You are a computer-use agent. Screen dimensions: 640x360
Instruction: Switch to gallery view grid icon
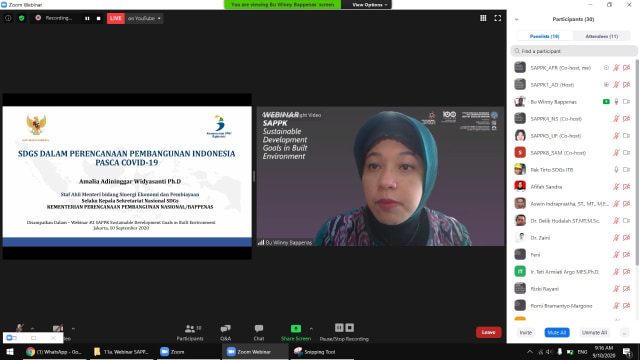[483, 18]
